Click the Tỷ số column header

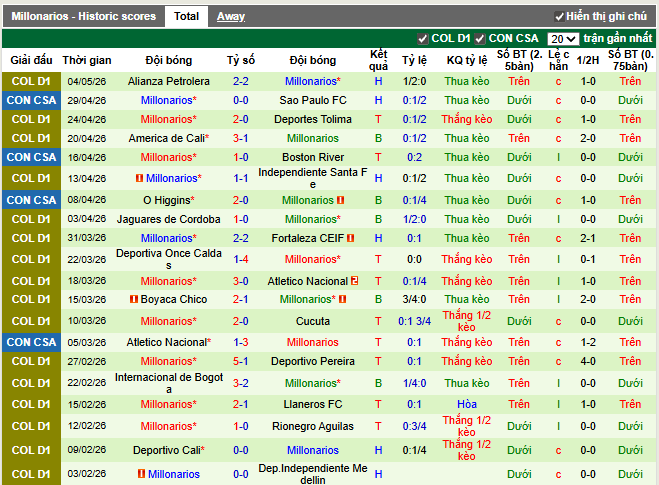point(241,60)
